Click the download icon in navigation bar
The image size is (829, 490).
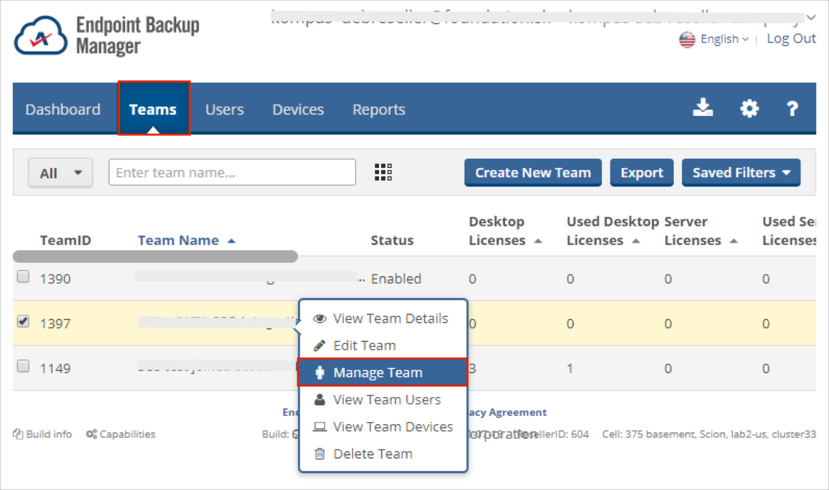(x=703, y=109)
